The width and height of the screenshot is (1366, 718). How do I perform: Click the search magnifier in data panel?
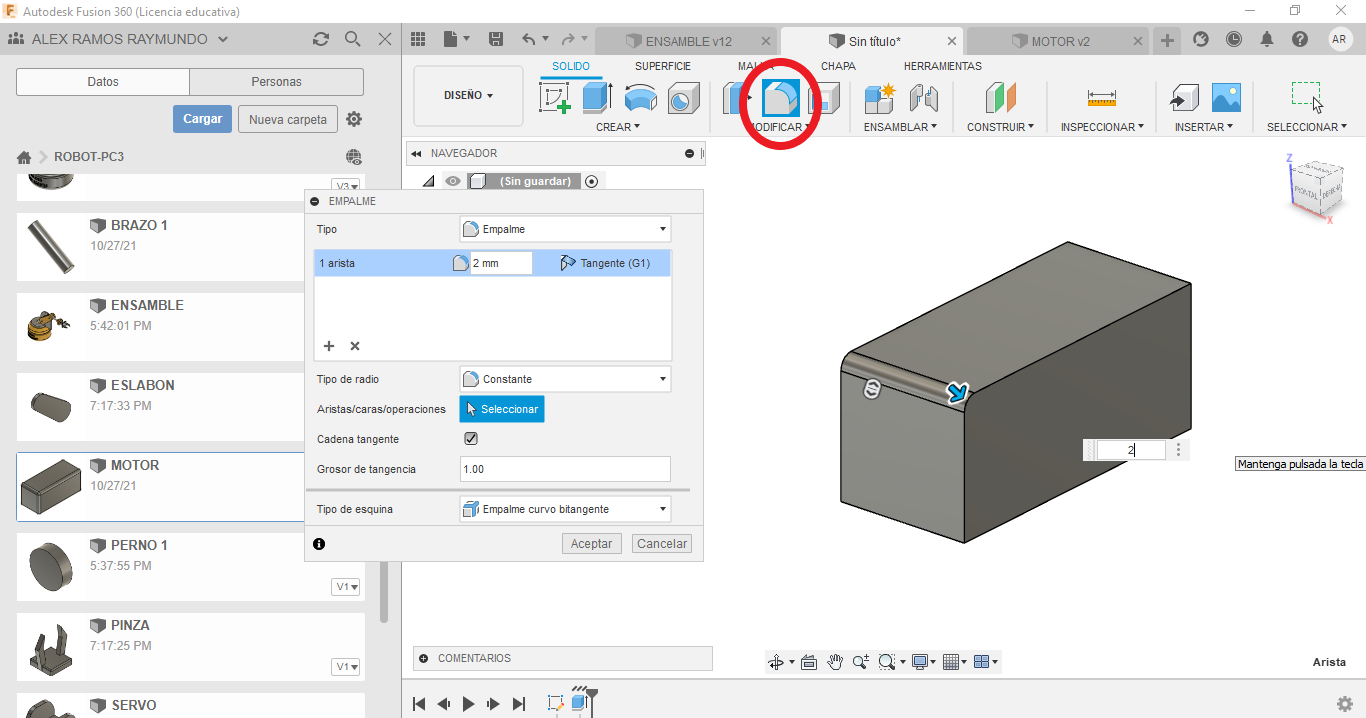tap(352, 39)
